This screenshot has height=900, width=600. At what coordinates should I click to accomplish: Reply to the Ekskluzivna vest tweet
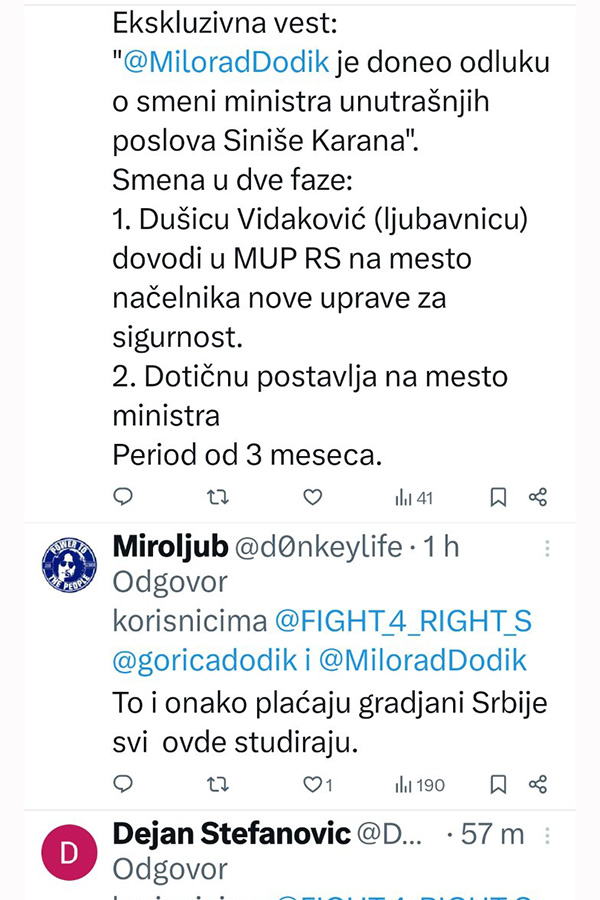click(123, 496)
